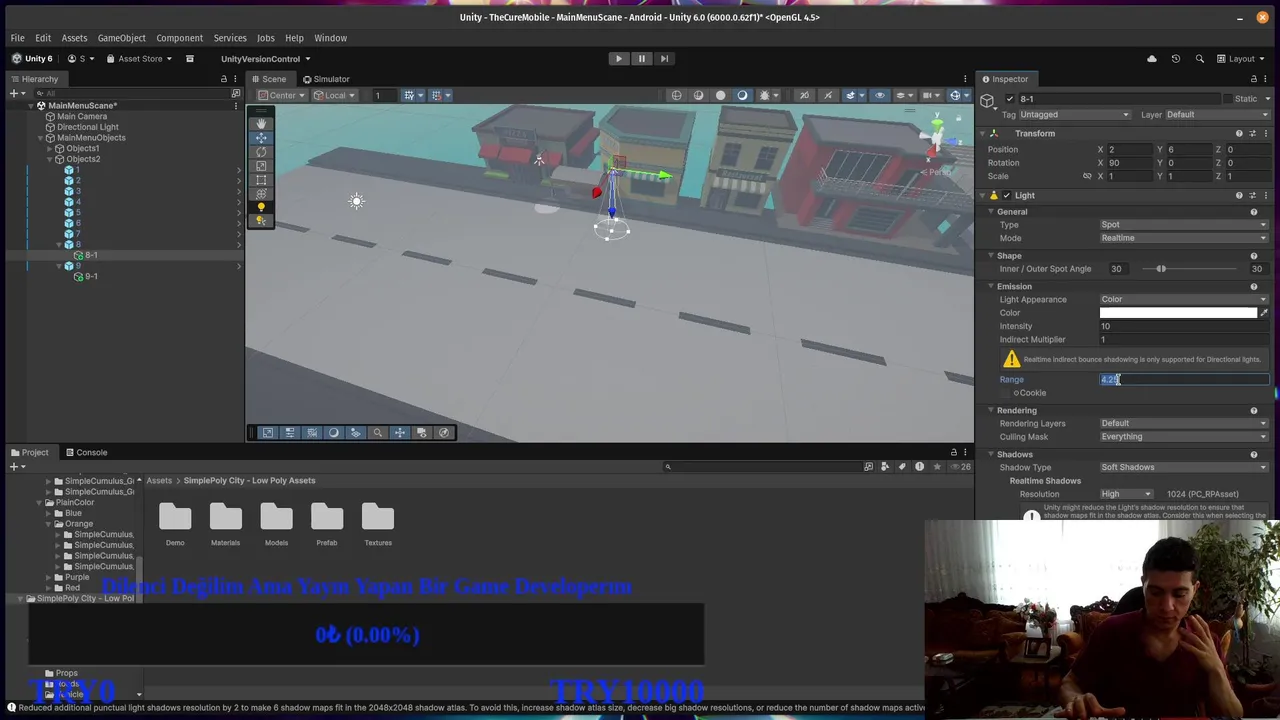Collapse the Transform component foldout
Viewport: 1280px width, 720px height.
click(981, 133)
